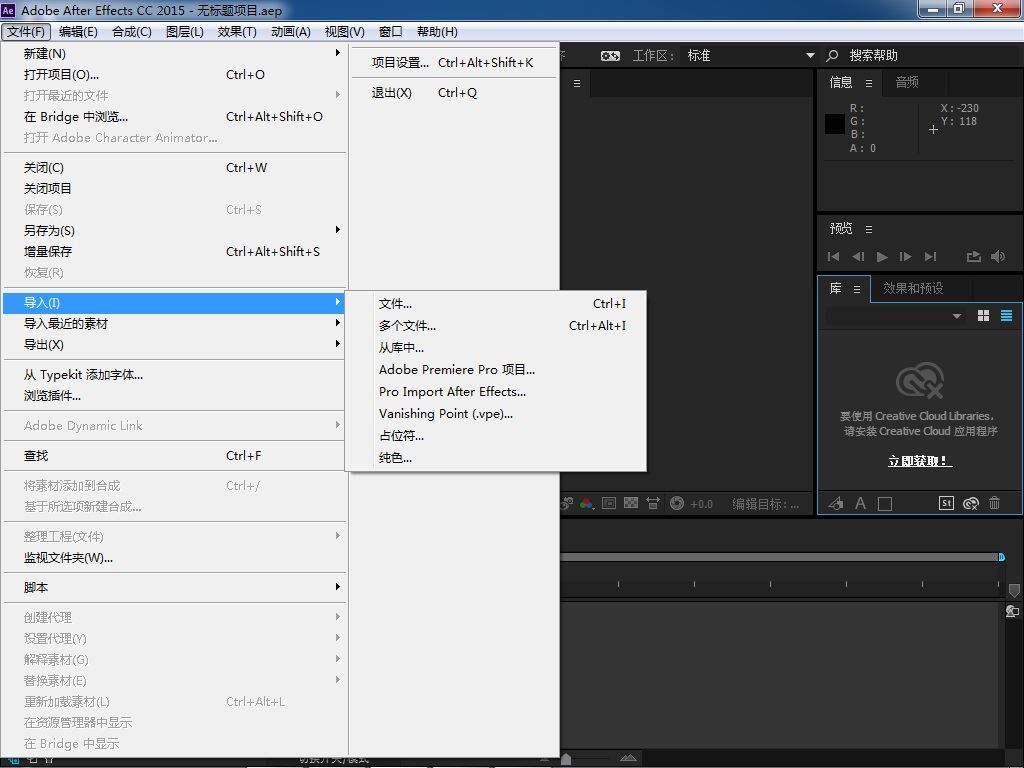The image size is (1024, 768).
Task: Click the black color sample swatch in info panel
Action: pyautogui.click(x=835, y=123)
